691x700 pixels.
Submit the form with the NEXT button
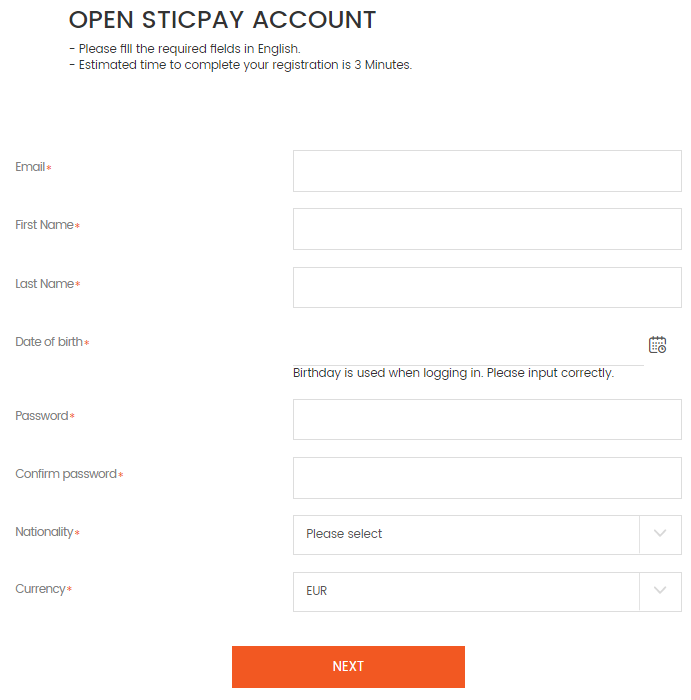tap(348, 667)
